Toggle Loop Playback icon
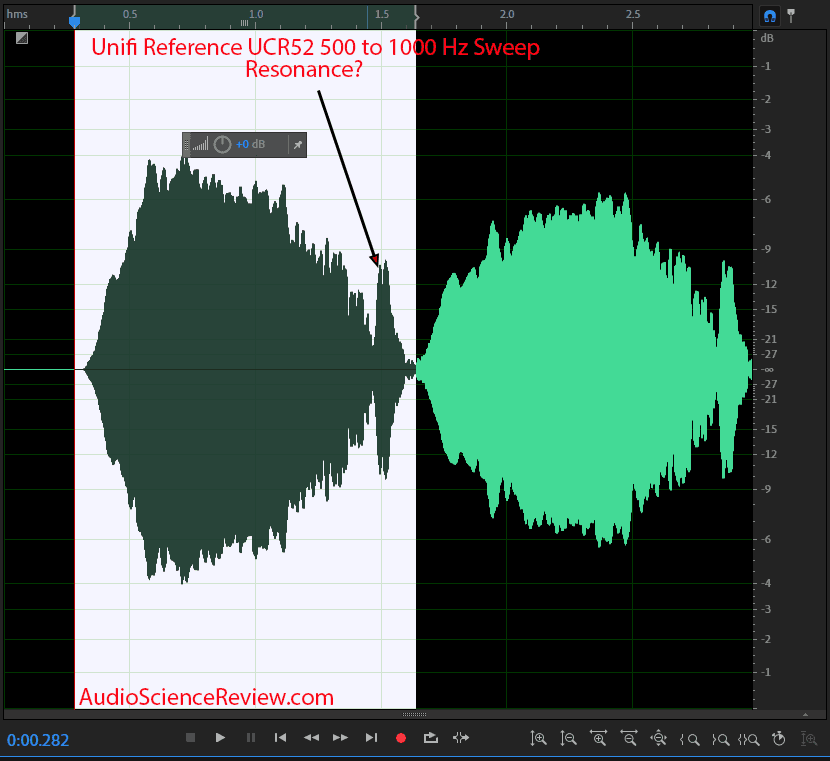Screen dimensions: 830x761 pos(431,737)
